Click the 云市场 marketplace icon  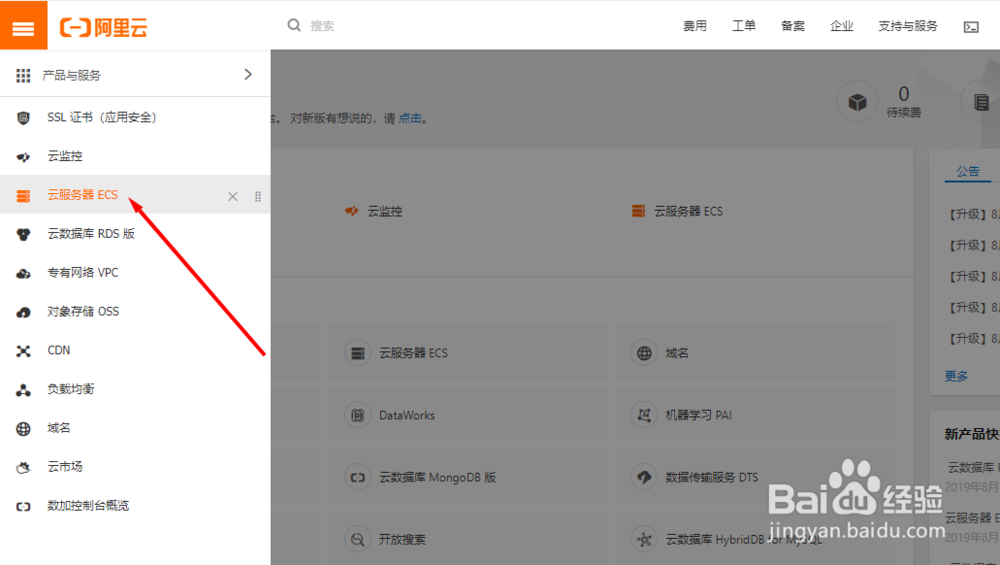24,468
